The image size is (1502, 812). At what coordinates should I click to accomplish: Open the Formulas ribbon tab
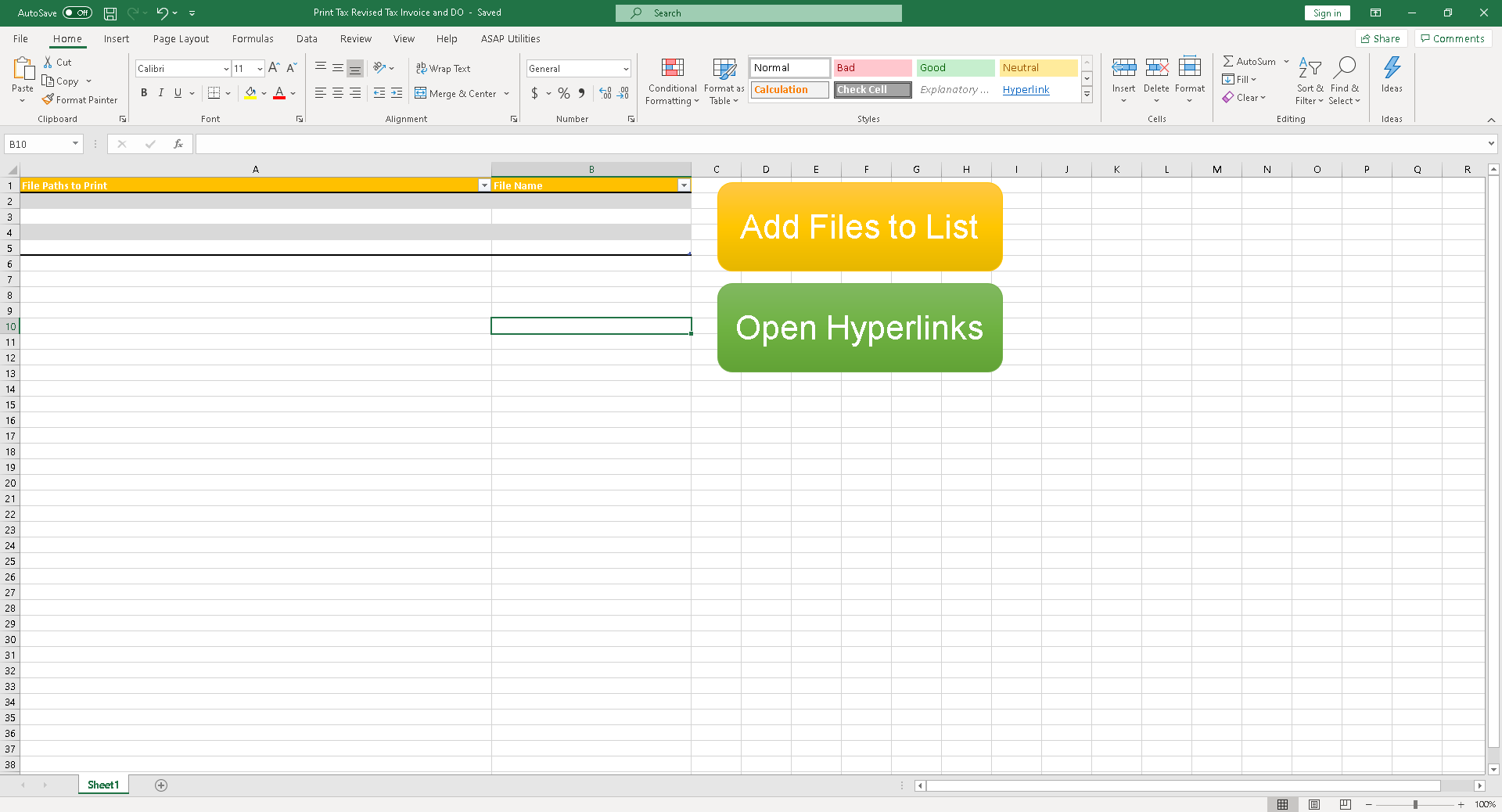pyautogui.click(x=252, y=38)
